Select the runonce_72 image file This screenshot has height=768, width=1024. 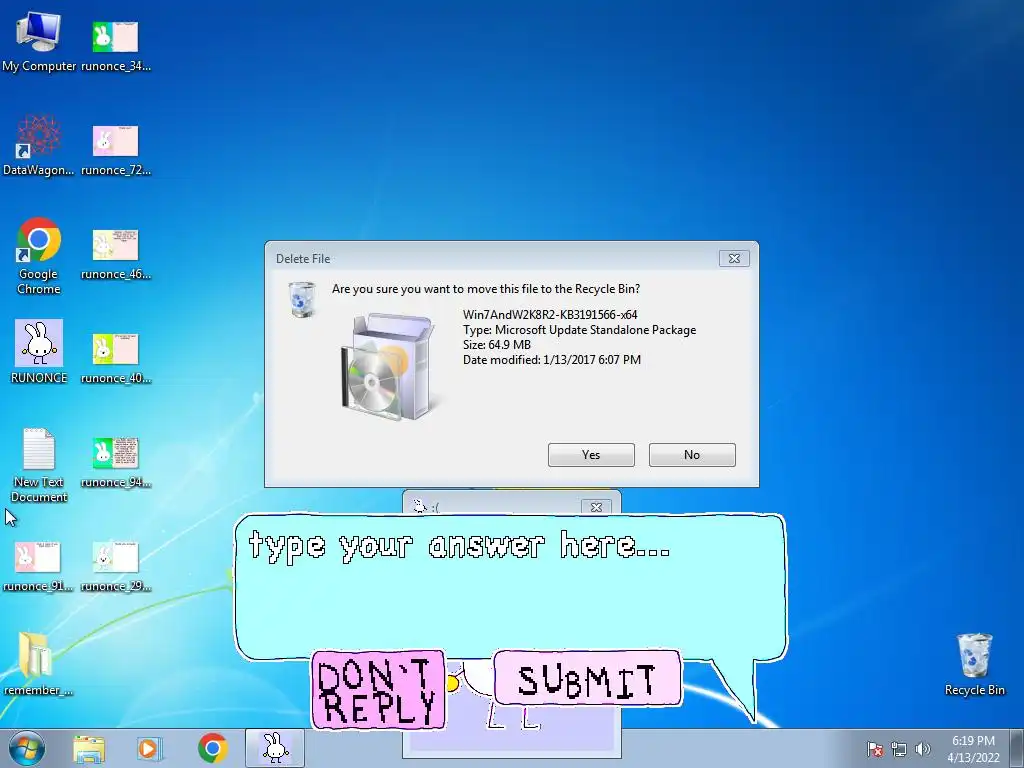click(x=116, y=149)
